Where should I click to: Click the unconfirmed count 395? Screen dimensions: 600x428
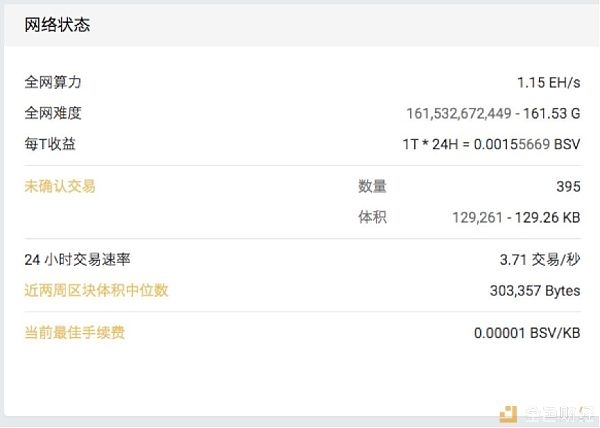point(568,186)
